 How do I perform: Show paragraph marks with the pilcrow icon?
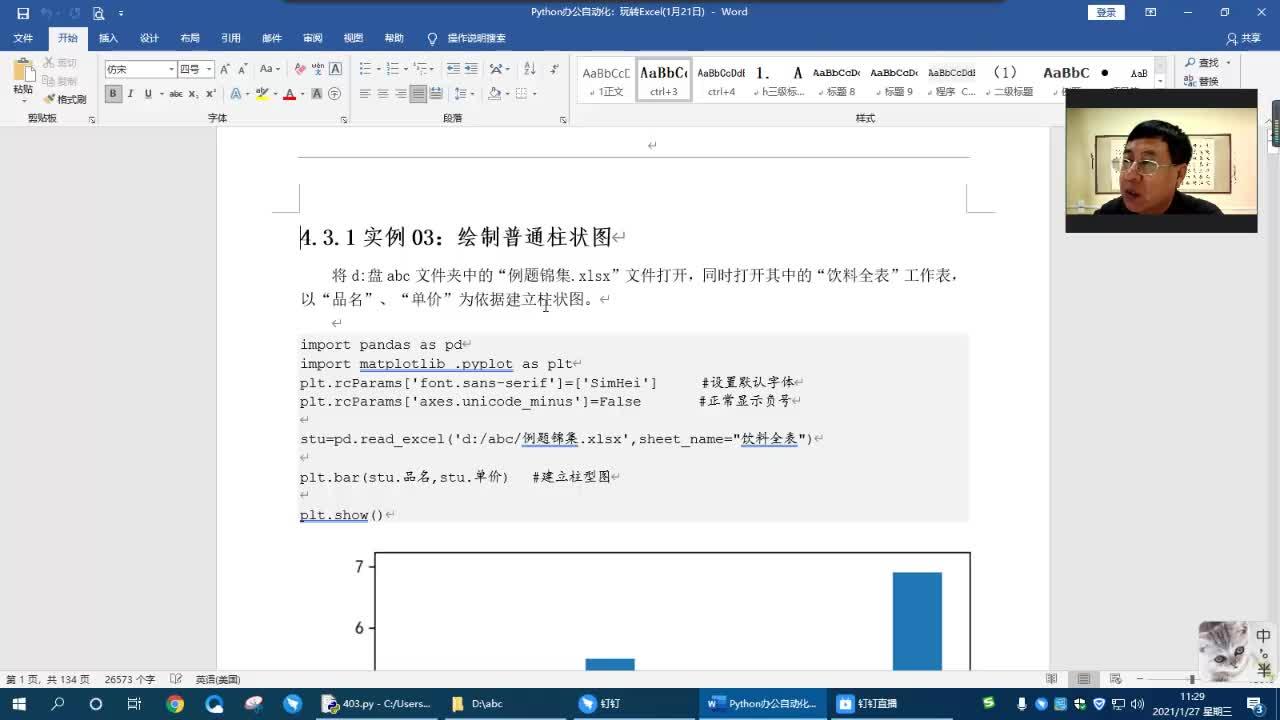click(x=553, y=69)
